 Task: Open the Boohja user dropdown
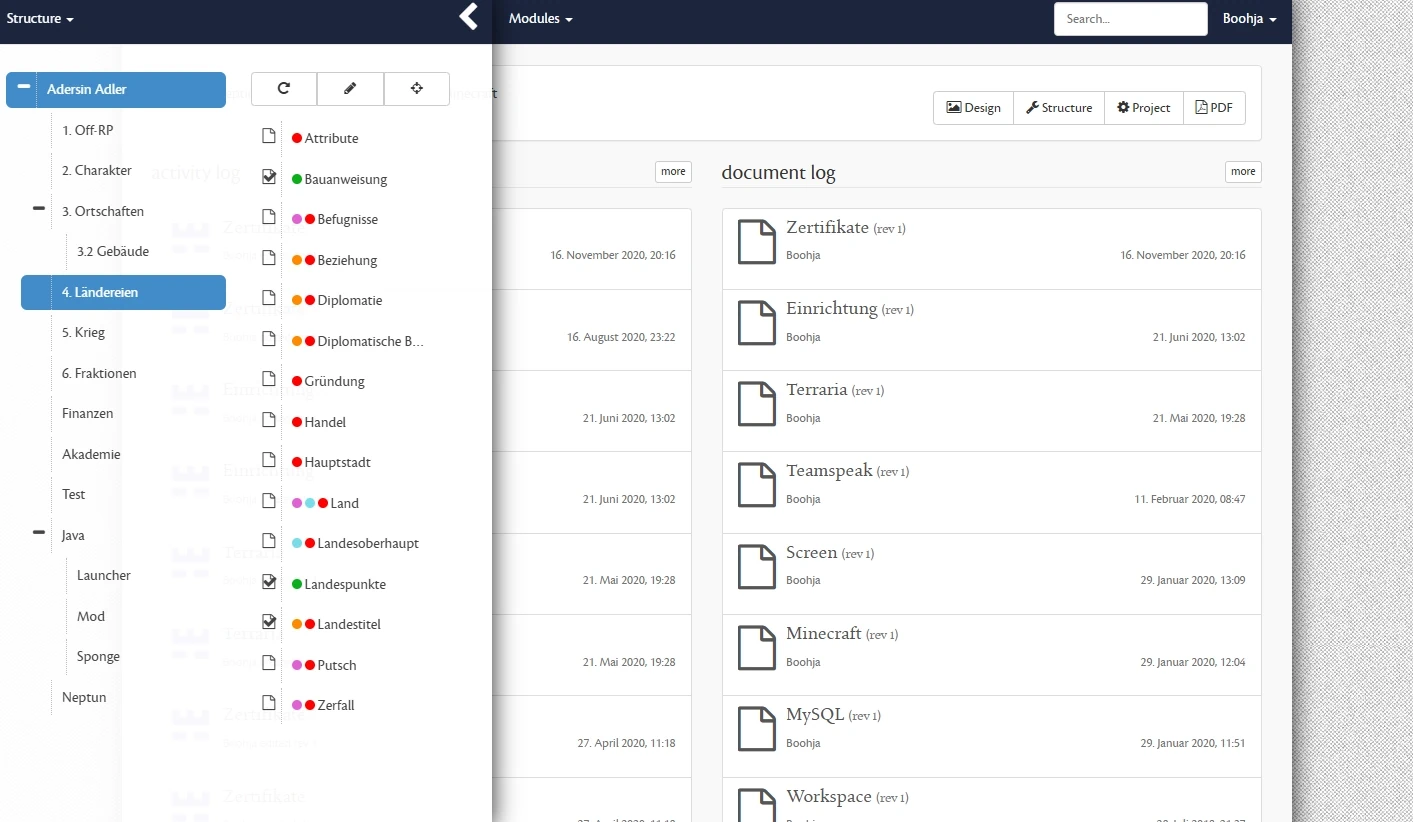[1249, 18]
